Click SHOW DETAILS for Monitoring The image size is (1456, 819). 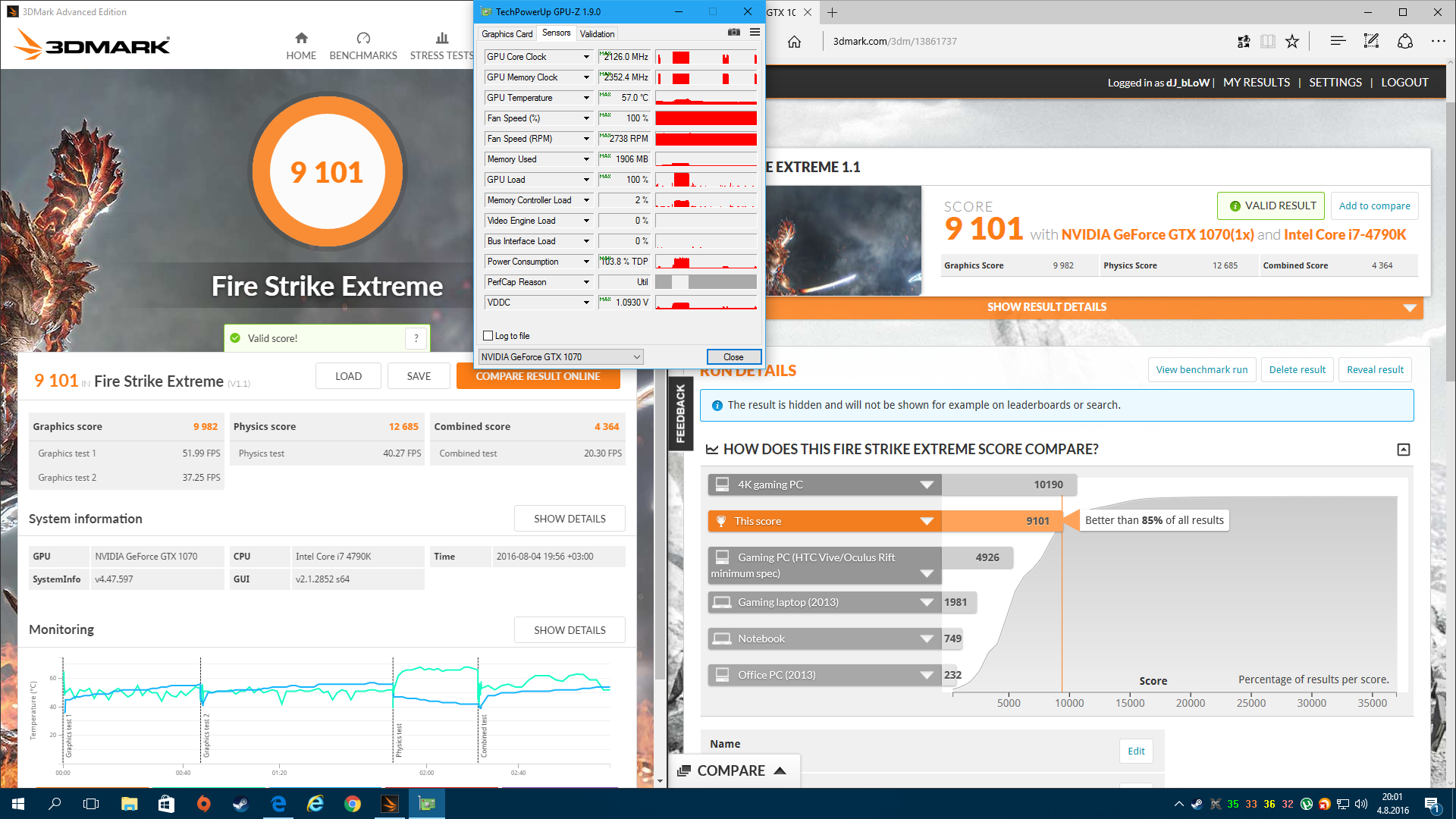[x=570, y=630]
